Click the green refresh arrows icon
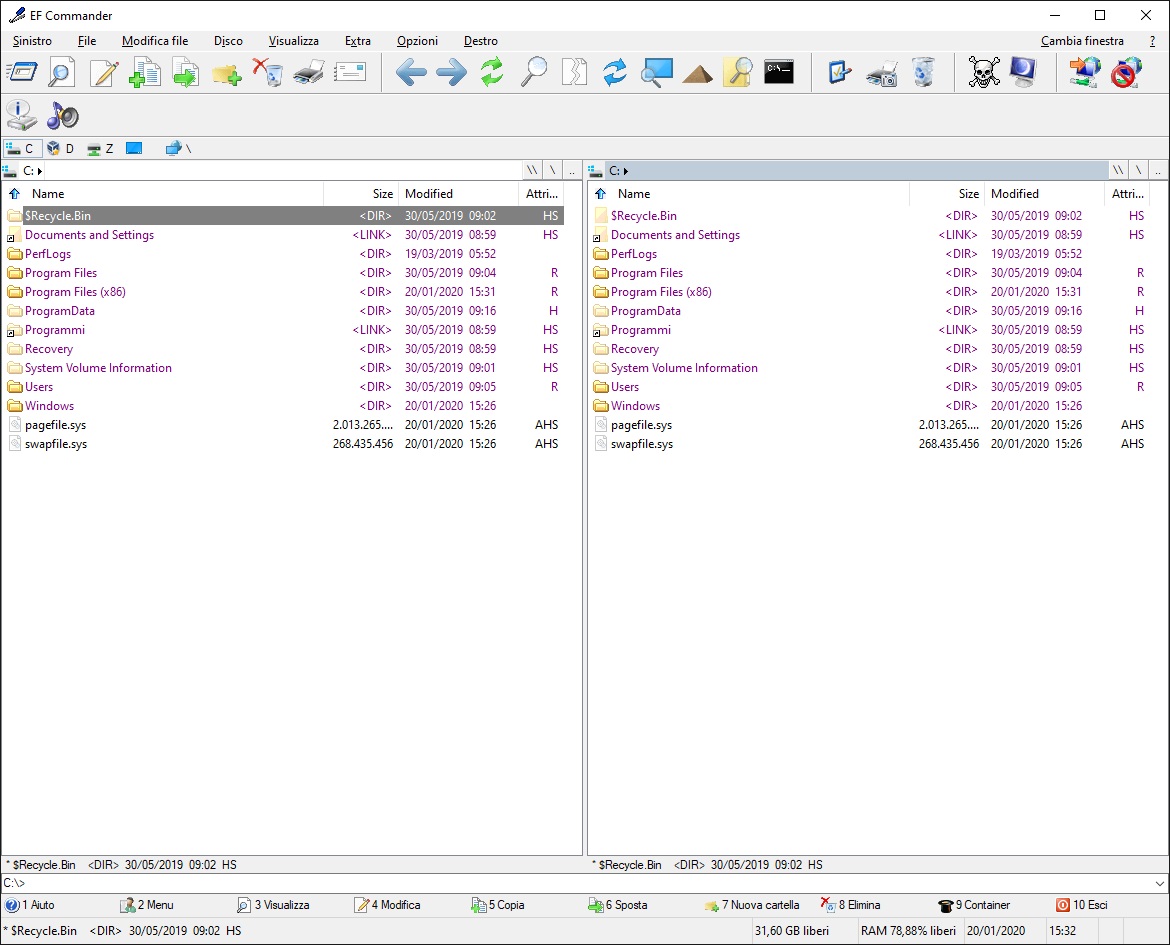Image resolution: width=1170 pixels, height=945 pixels. point(492,72)
